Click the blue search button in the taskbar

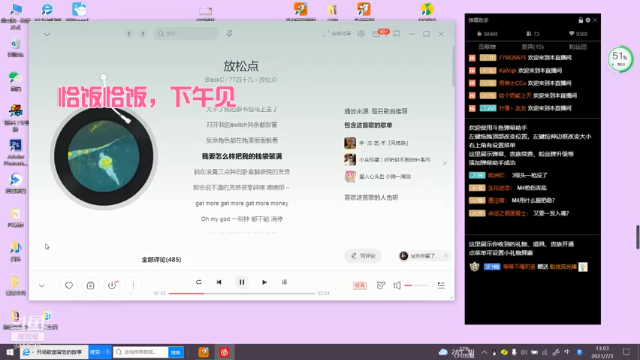(x=176, y=352)
